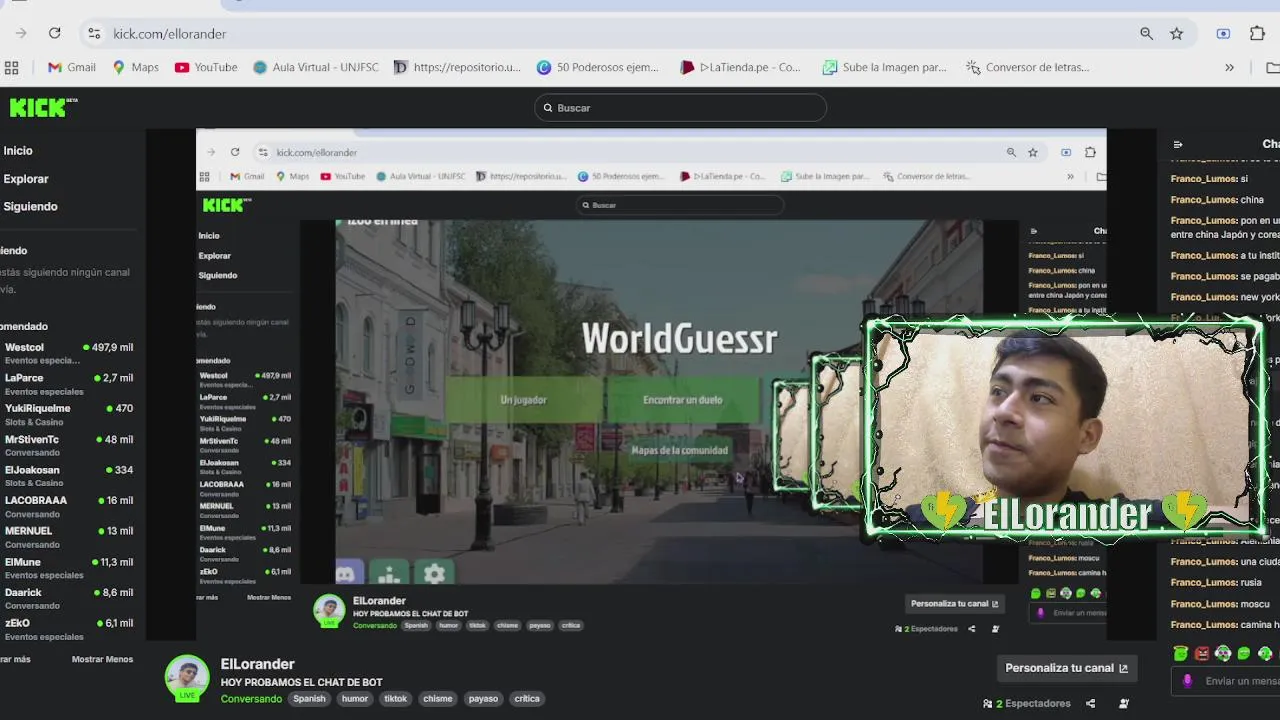Open the apps grid in bookmarks bar
The height and width of the screenshot is (720, 1280).
tap(12, 67)
